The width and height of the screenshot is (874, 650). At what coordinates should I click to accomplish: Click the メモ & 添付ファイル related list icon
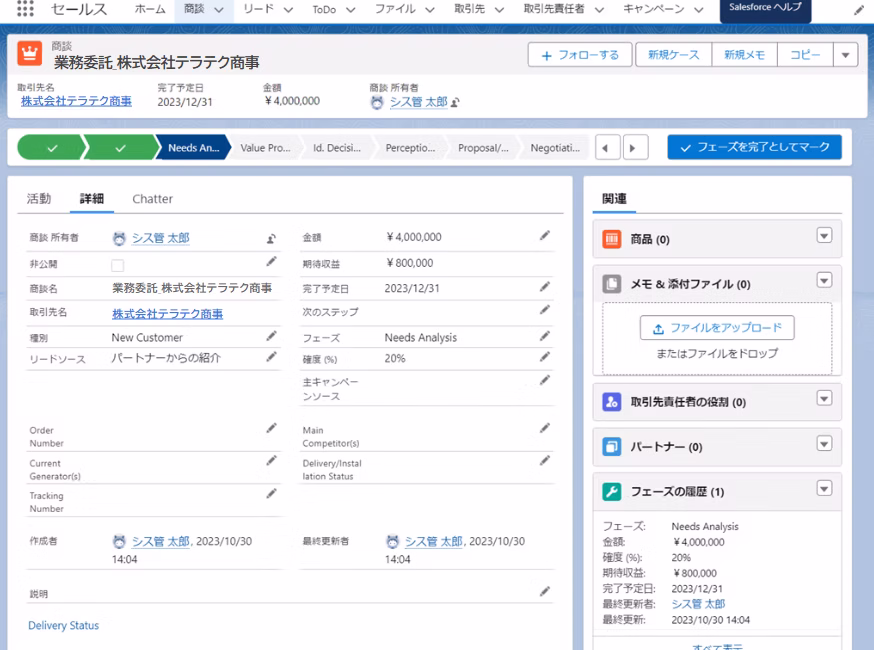[x=612, y=284]
